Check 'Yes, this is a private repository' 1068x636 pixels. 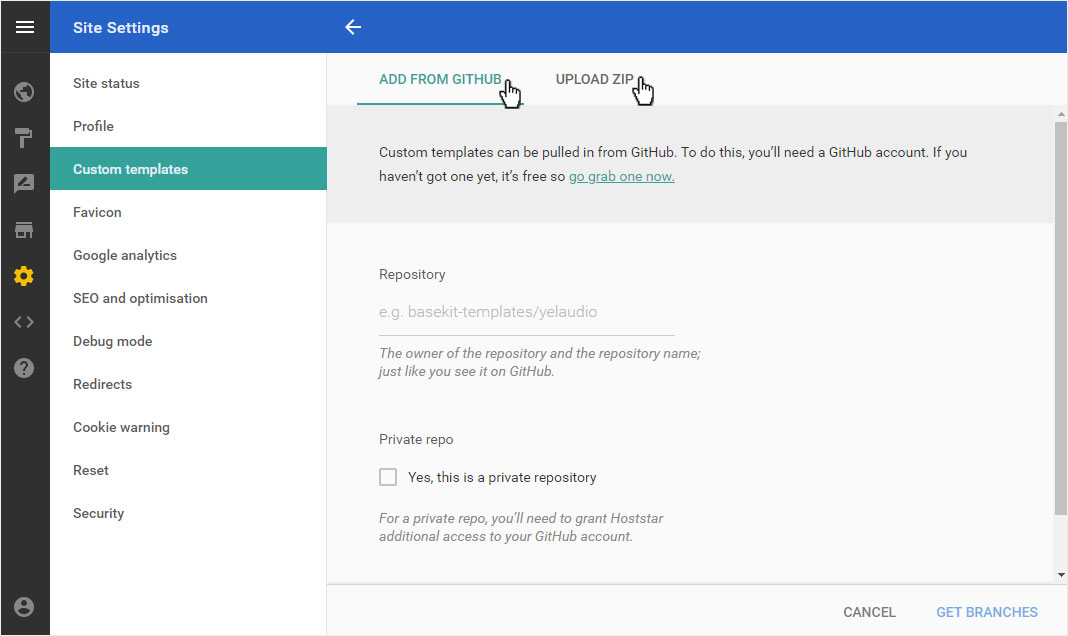point(388,477)
